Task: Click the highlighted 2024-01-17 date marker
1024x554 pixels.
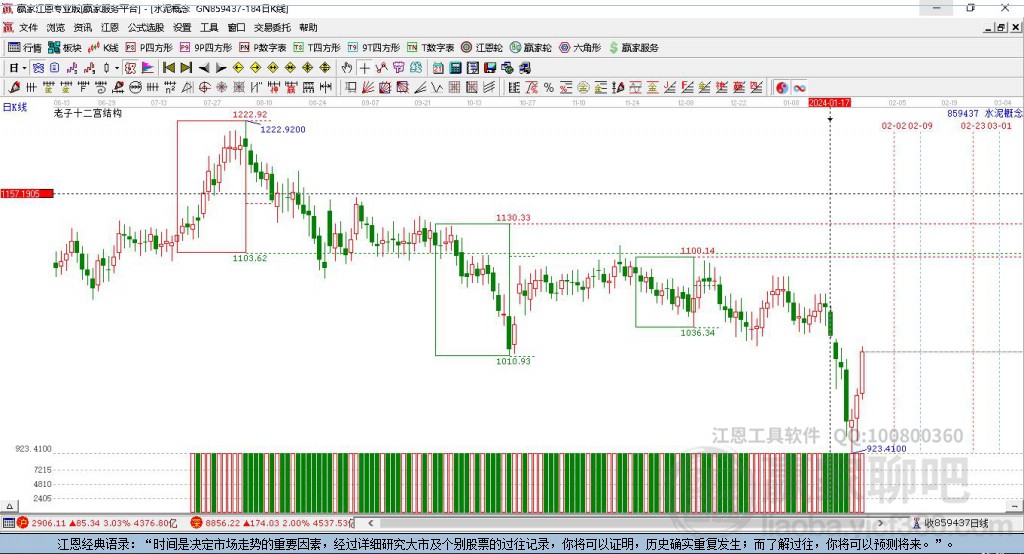Action: (x=829, y=103)
